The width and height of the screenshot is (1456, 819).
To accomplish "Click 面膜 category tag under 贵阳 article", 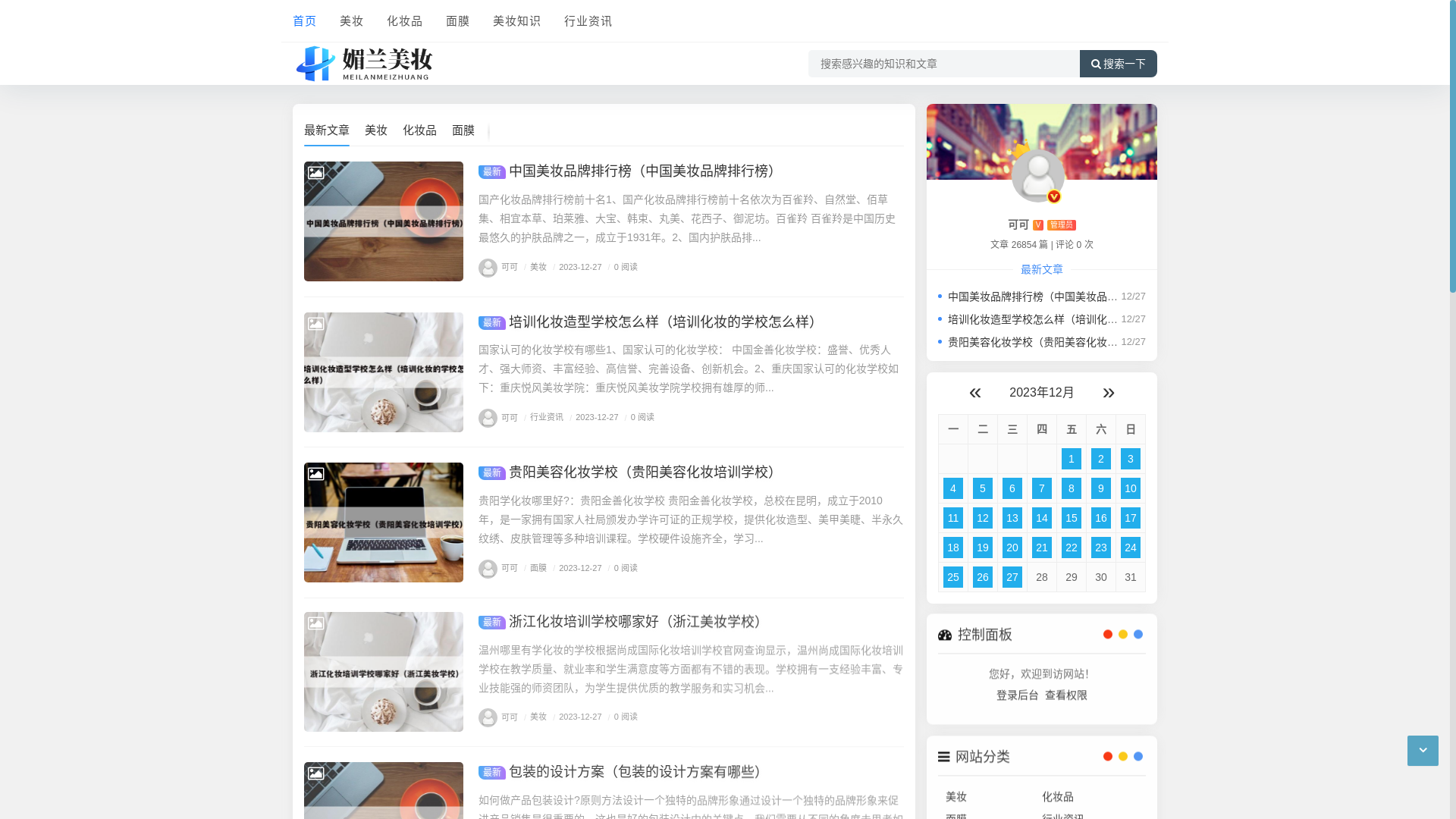I will (x=538, y=568).
